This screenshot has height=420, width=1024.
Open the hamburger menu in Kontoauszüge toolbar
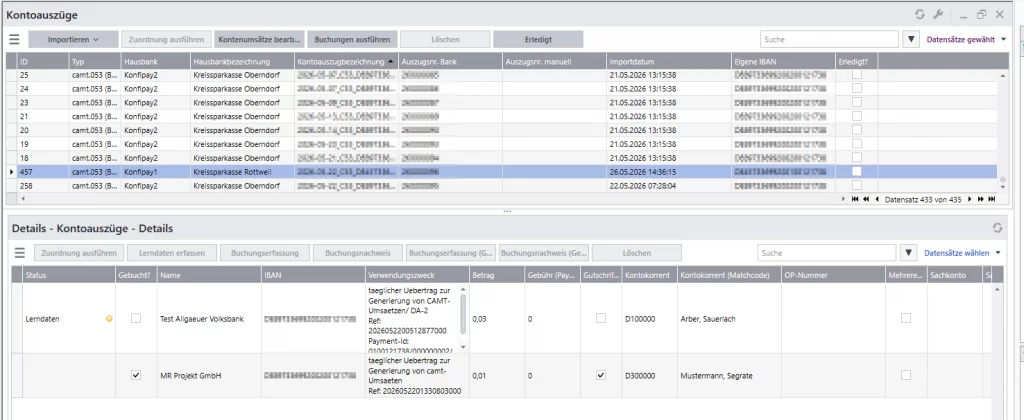point(14,40)
